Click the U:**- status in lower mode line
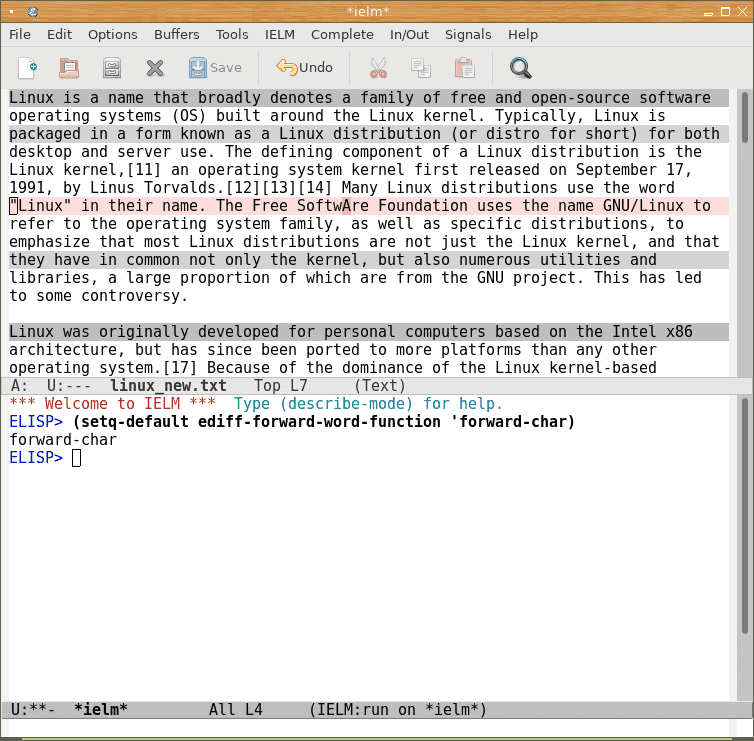 [33, 710]
